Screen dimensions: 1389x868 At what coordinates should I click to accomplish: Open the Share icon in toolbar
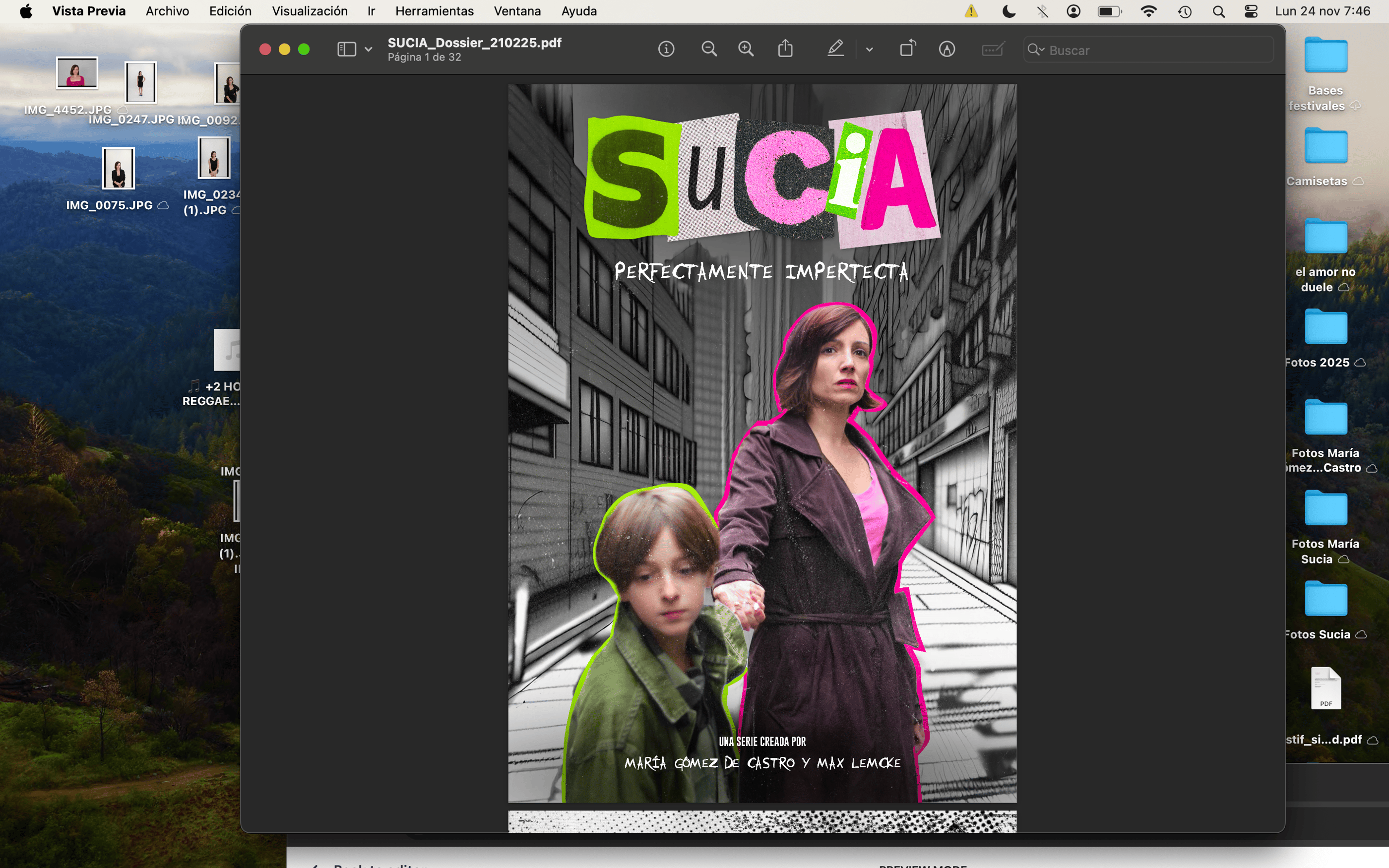tap(785, 50)
